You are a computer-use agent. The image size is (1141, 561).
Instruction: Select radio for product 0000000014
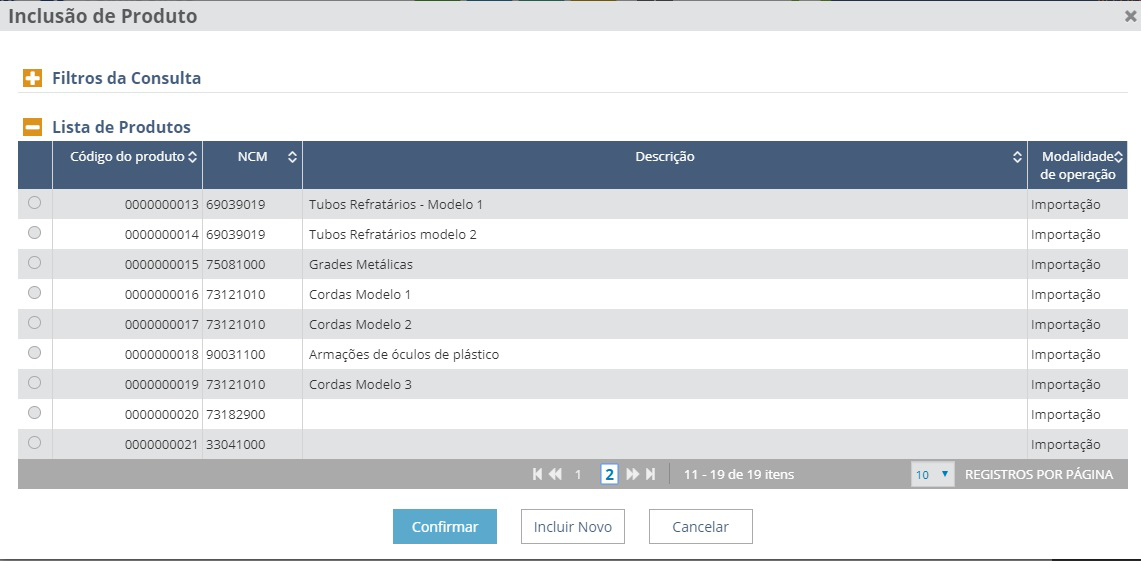tap(34, 233)
